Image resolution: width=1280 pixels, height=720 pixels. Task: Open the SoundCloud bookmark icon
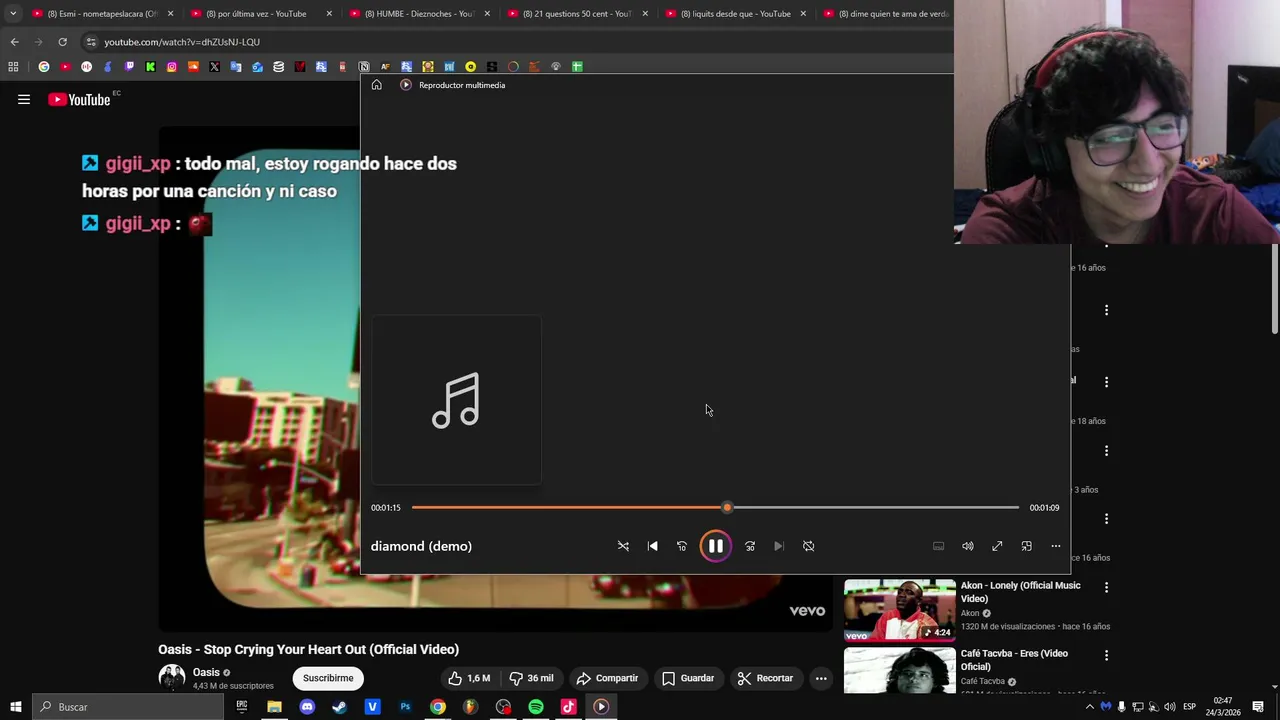point(193,67)
